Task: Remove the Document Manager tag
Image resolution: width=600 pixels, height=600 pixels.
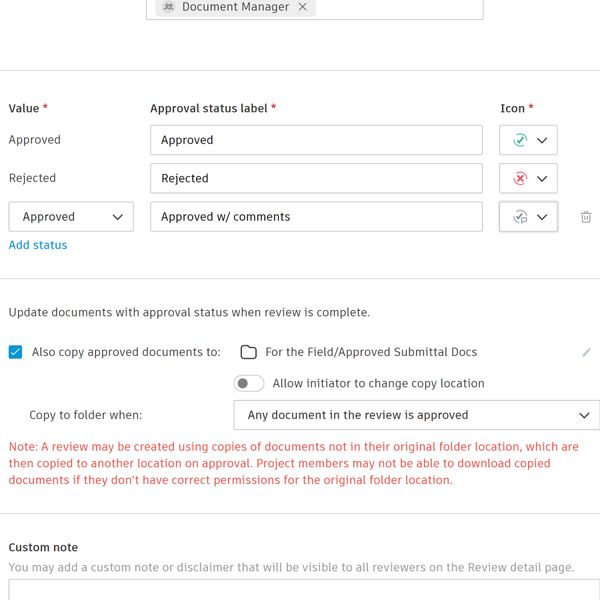Action: pyautogui.click(x=303, y=7)
